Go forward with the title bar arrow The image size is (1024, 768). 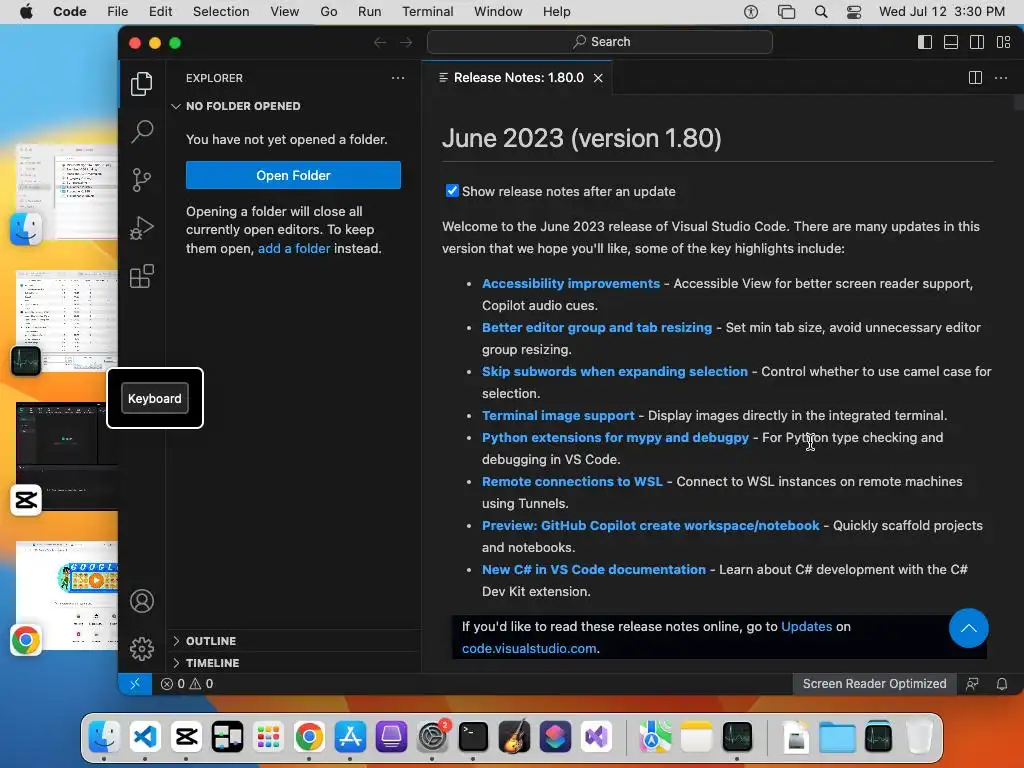point(406,42)
